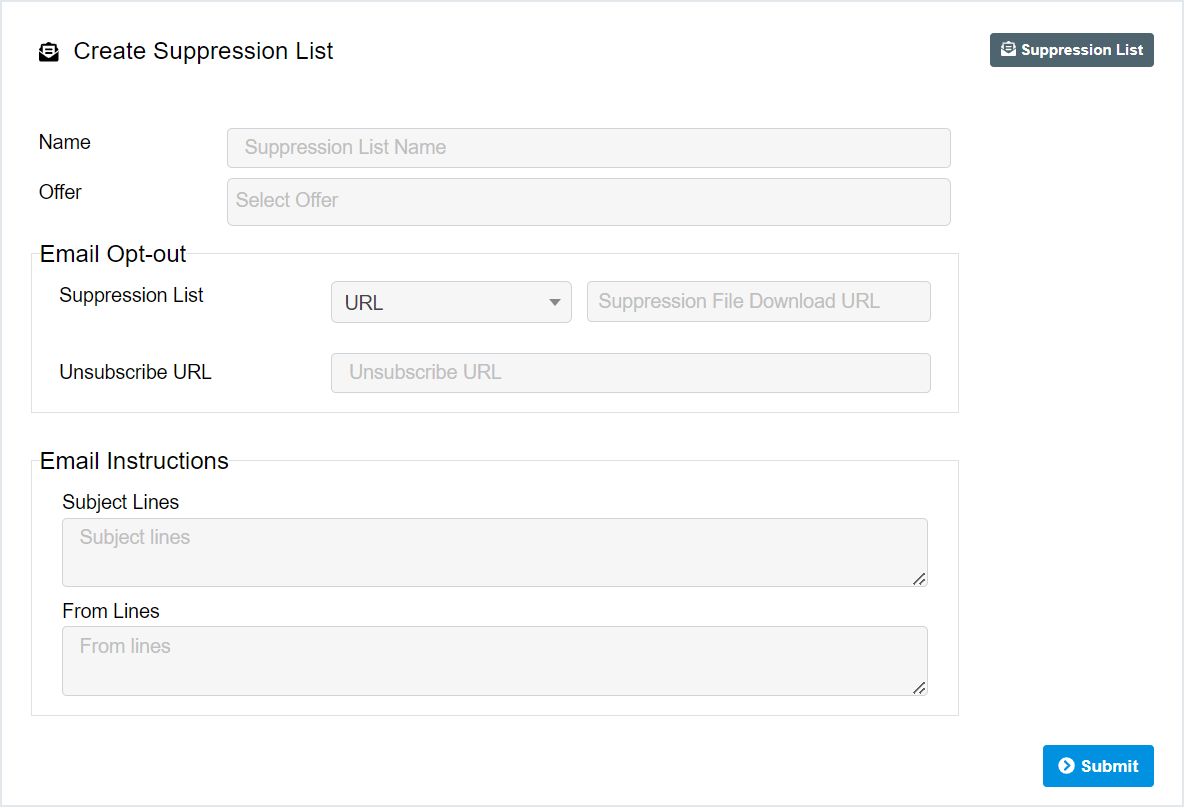Open the URL suppression type dropdown

click(450, 302)
